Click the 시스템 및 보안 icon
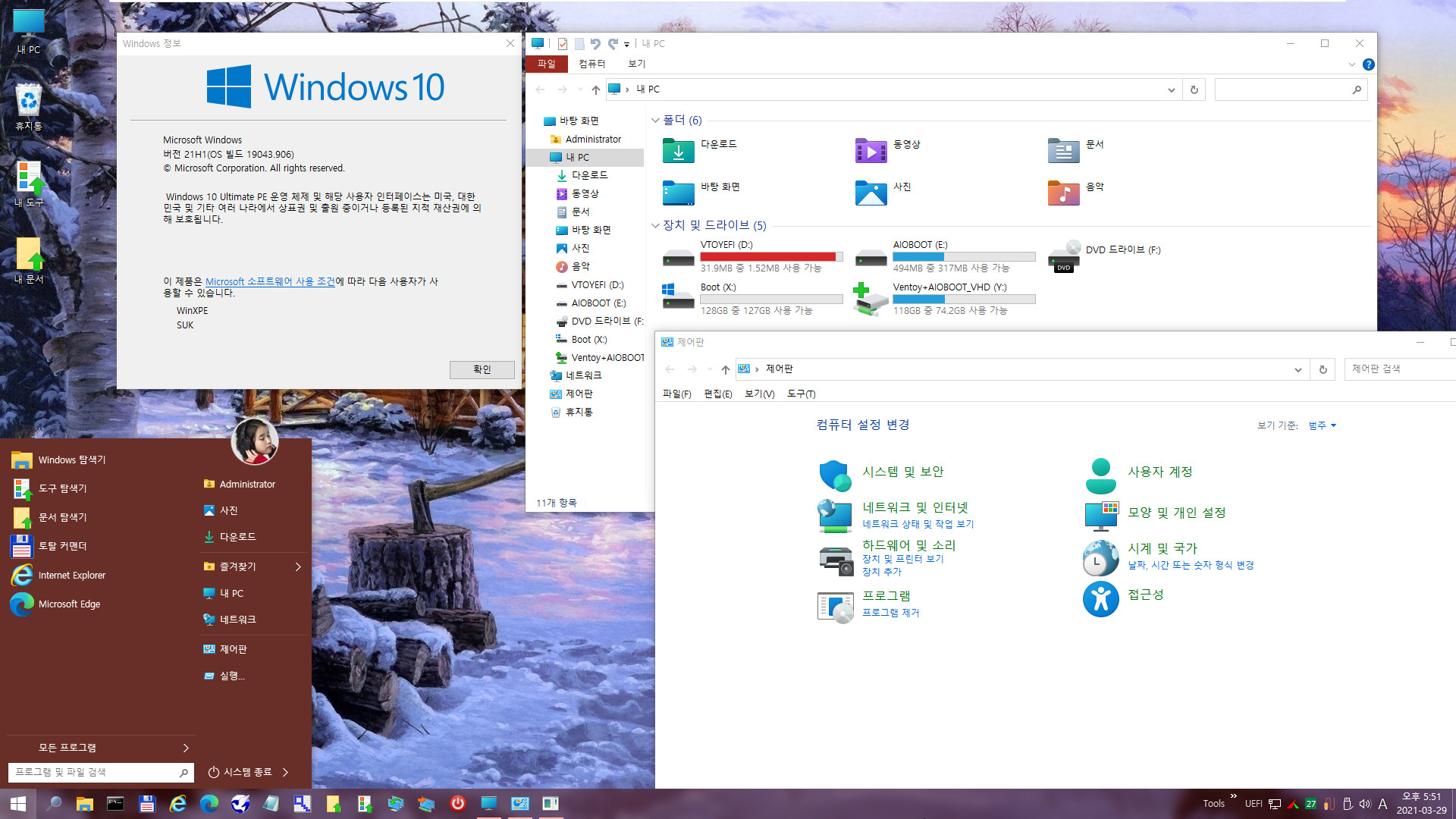 point(835,472)
